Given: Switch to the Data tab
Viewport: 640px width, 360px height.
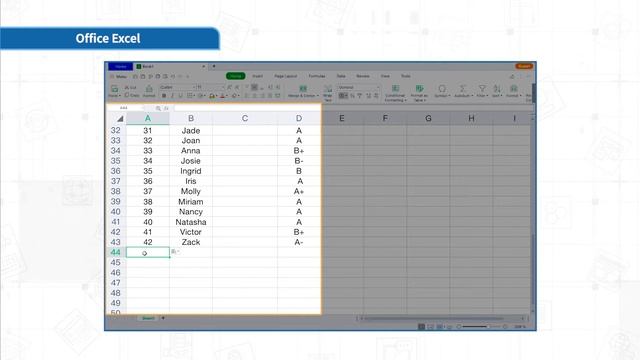Looking at the screenshot, I should [341, 76].
